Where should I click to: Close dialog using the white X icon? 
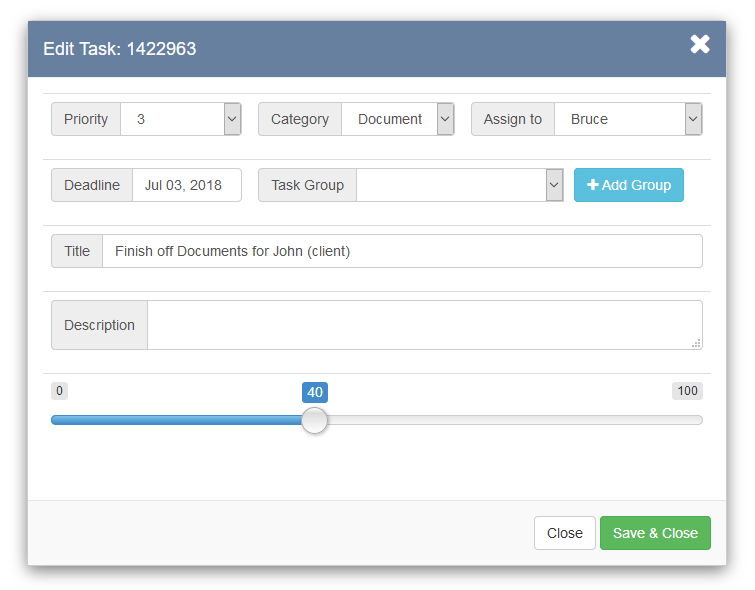tap(700, 44)
